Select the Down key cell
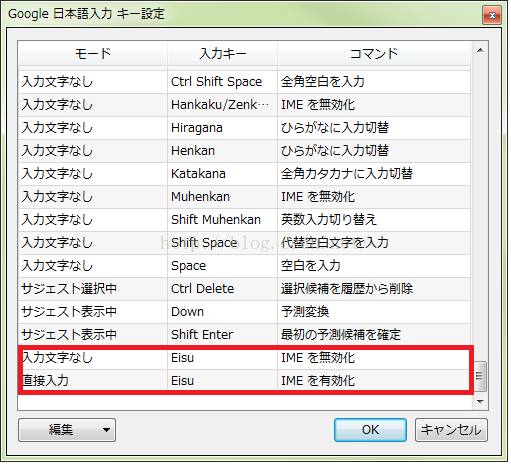 (x=223, y=312)
